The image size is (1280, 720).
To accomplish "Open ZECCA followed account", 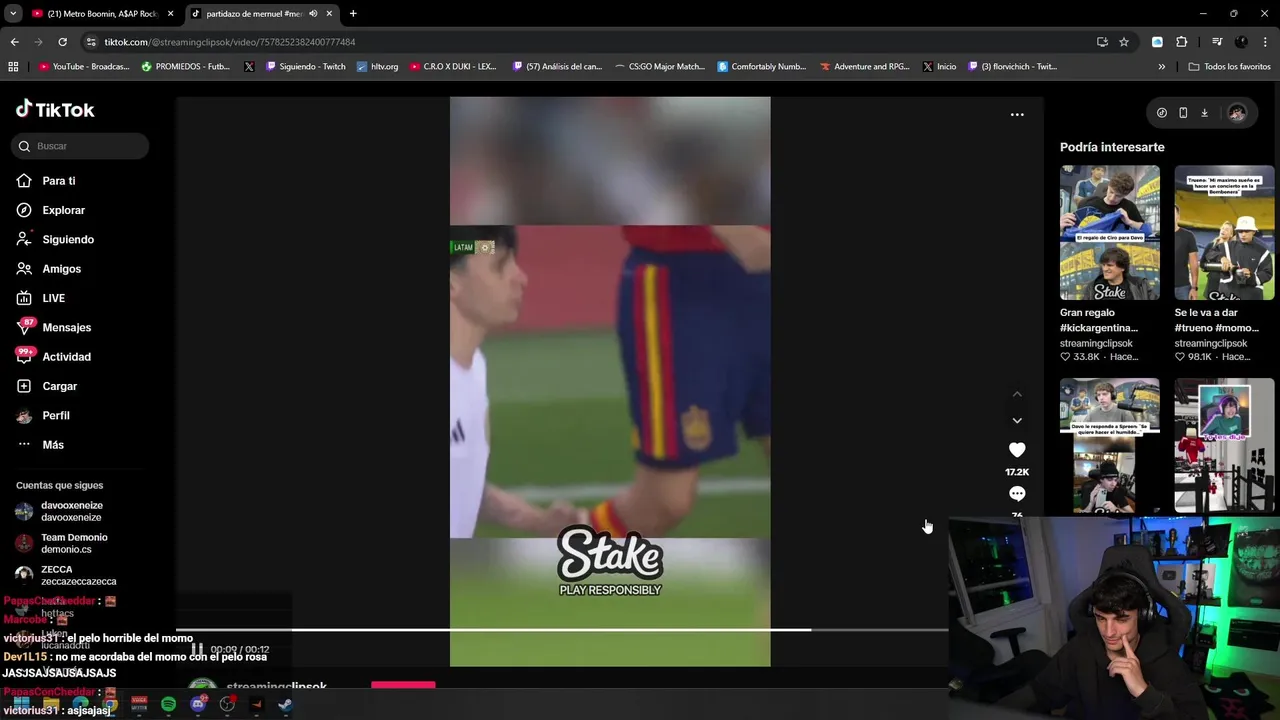I will tap(66, 575).
